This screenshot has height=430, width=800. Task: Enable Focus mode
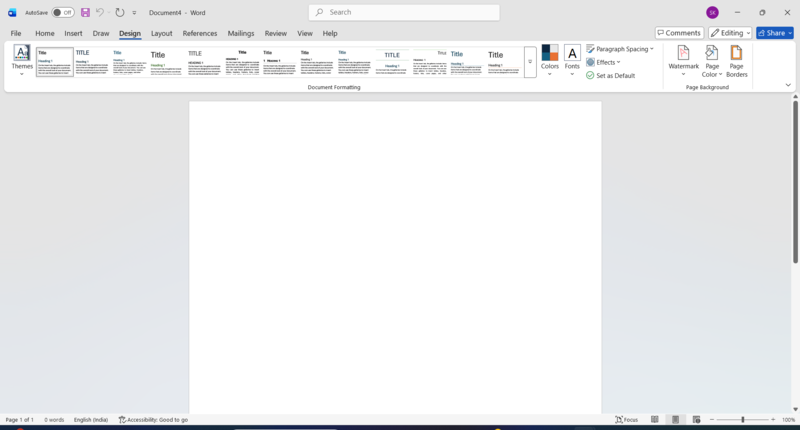click(627, 420)
